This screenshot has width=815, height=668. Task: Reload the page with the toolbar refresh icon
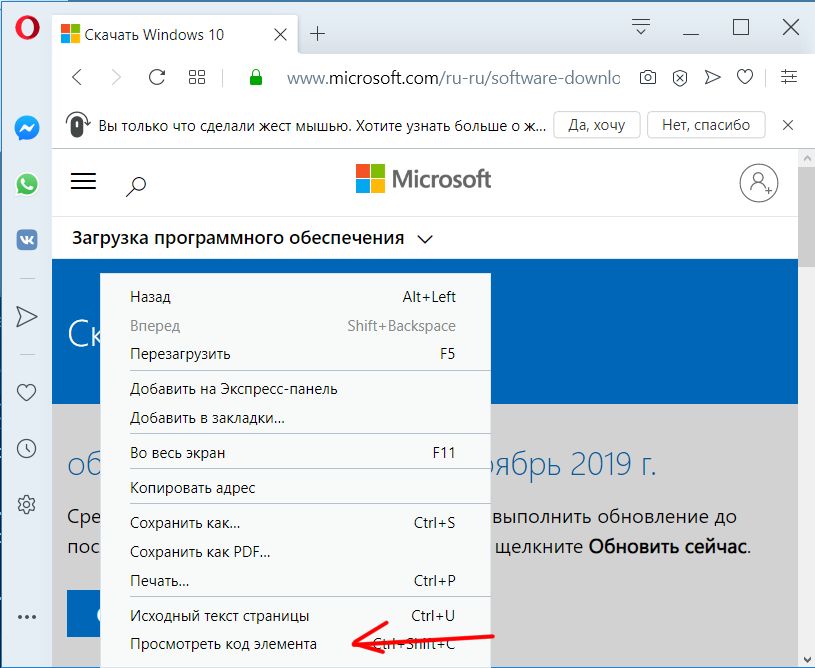point(157,77)
